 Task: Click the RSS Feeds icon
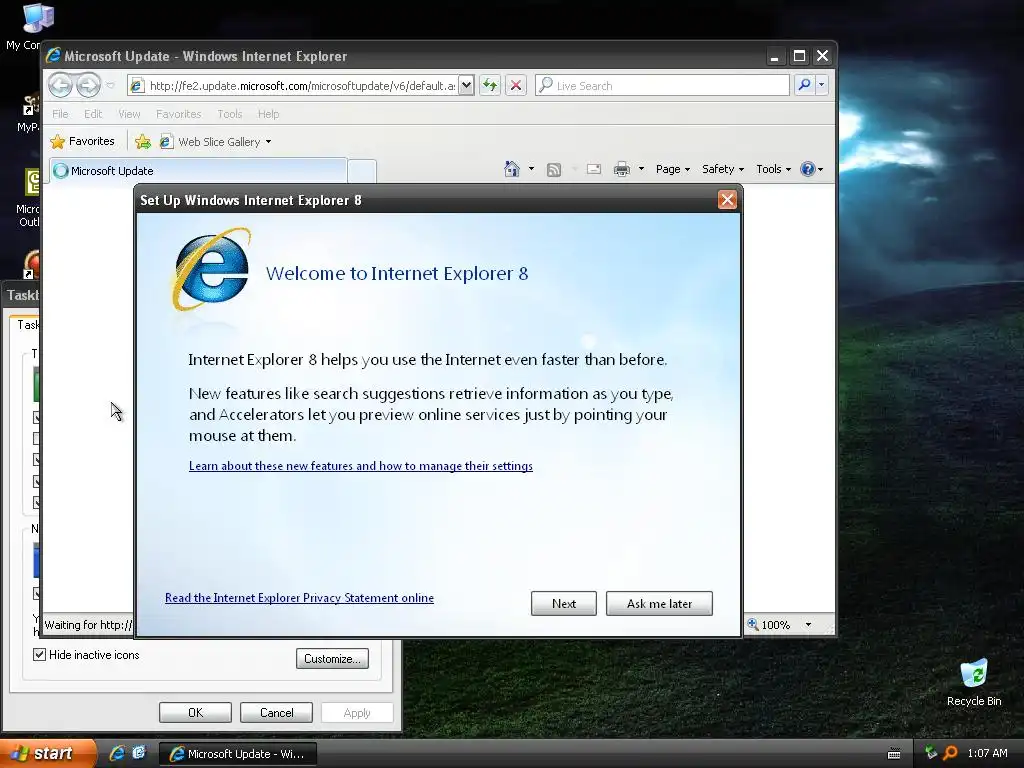coord(554,170)
